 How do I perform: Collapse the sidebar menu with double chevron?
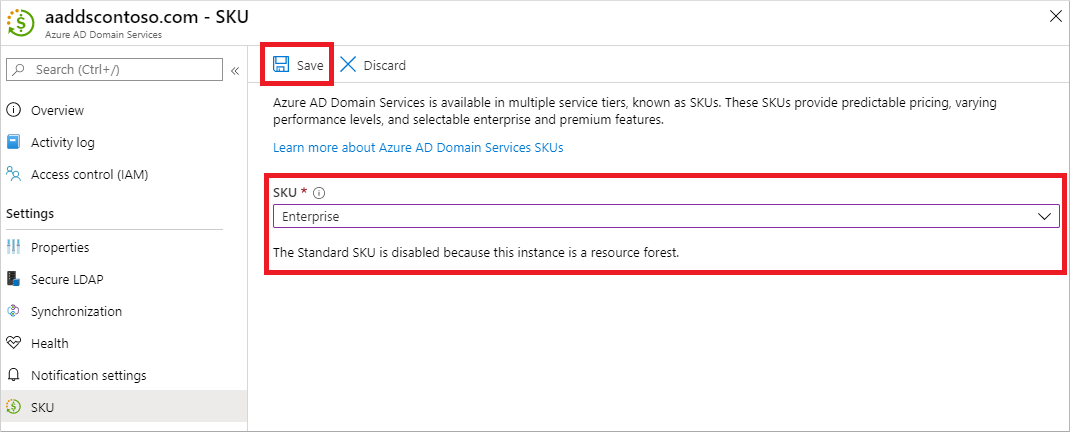point(235,70)
